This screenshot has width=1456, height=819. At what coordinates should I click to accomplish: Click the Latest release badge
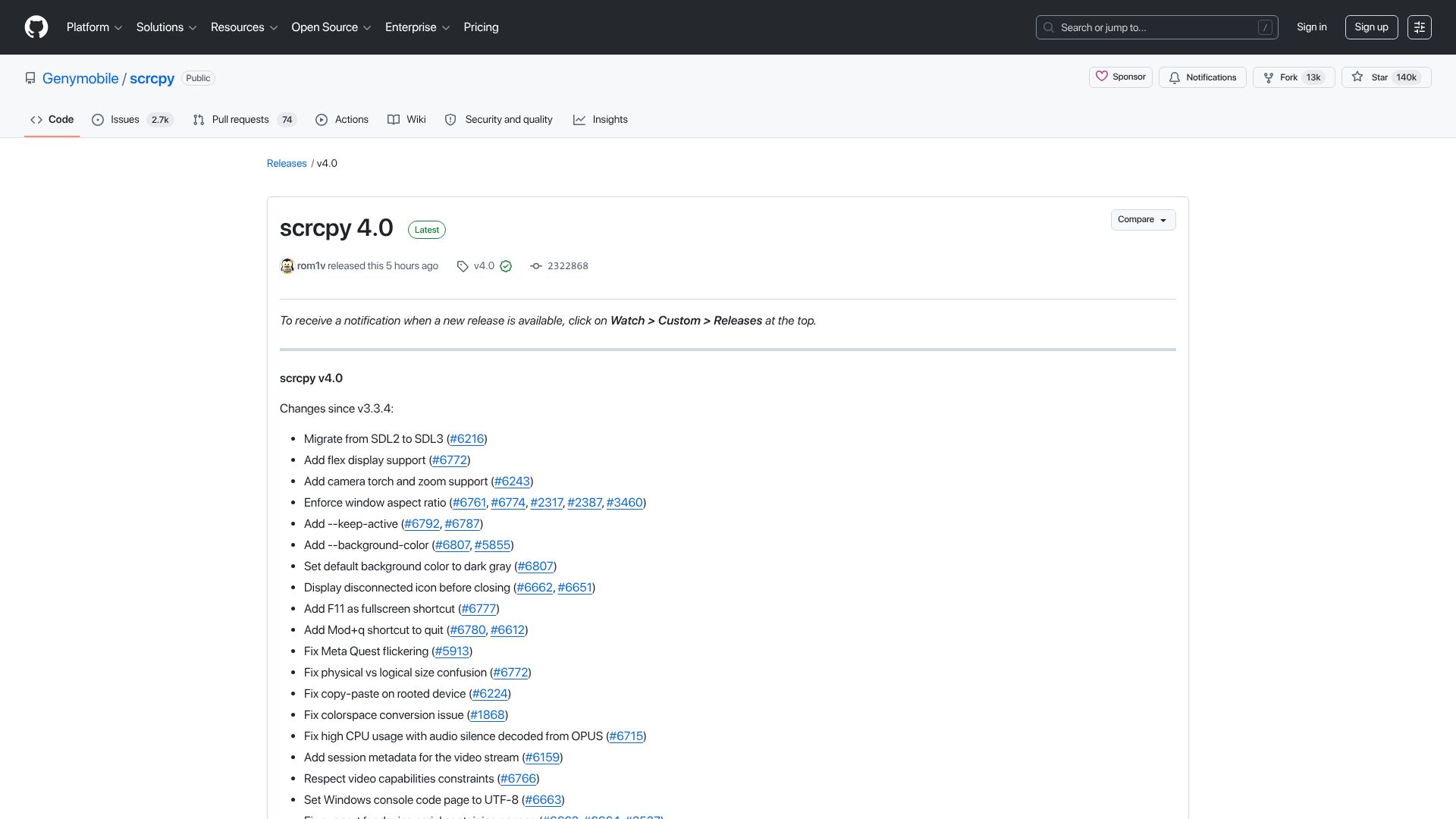427,230
